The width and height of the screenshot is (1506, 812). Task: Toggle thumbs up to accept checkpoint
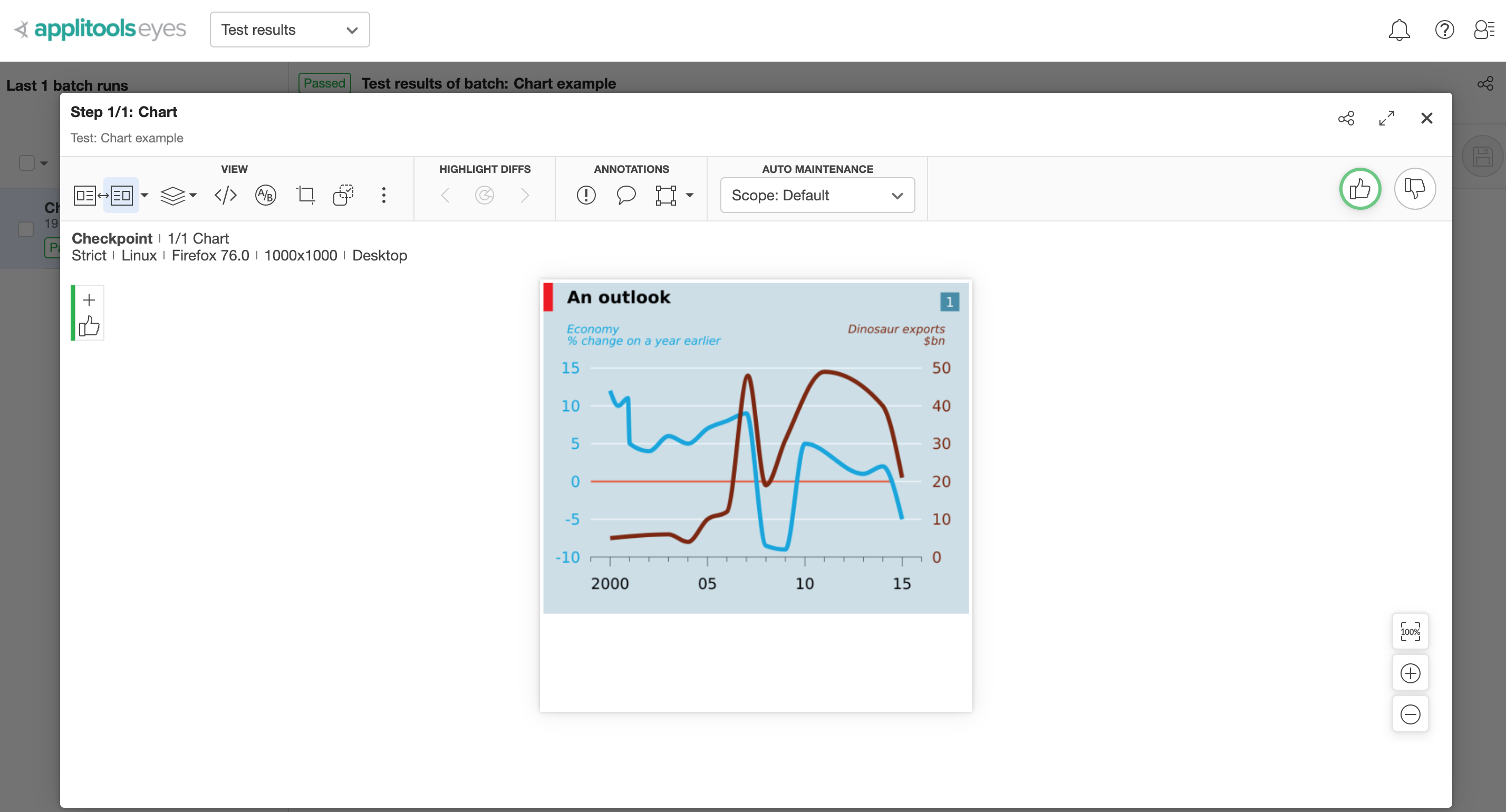[x=1360, y=189]
